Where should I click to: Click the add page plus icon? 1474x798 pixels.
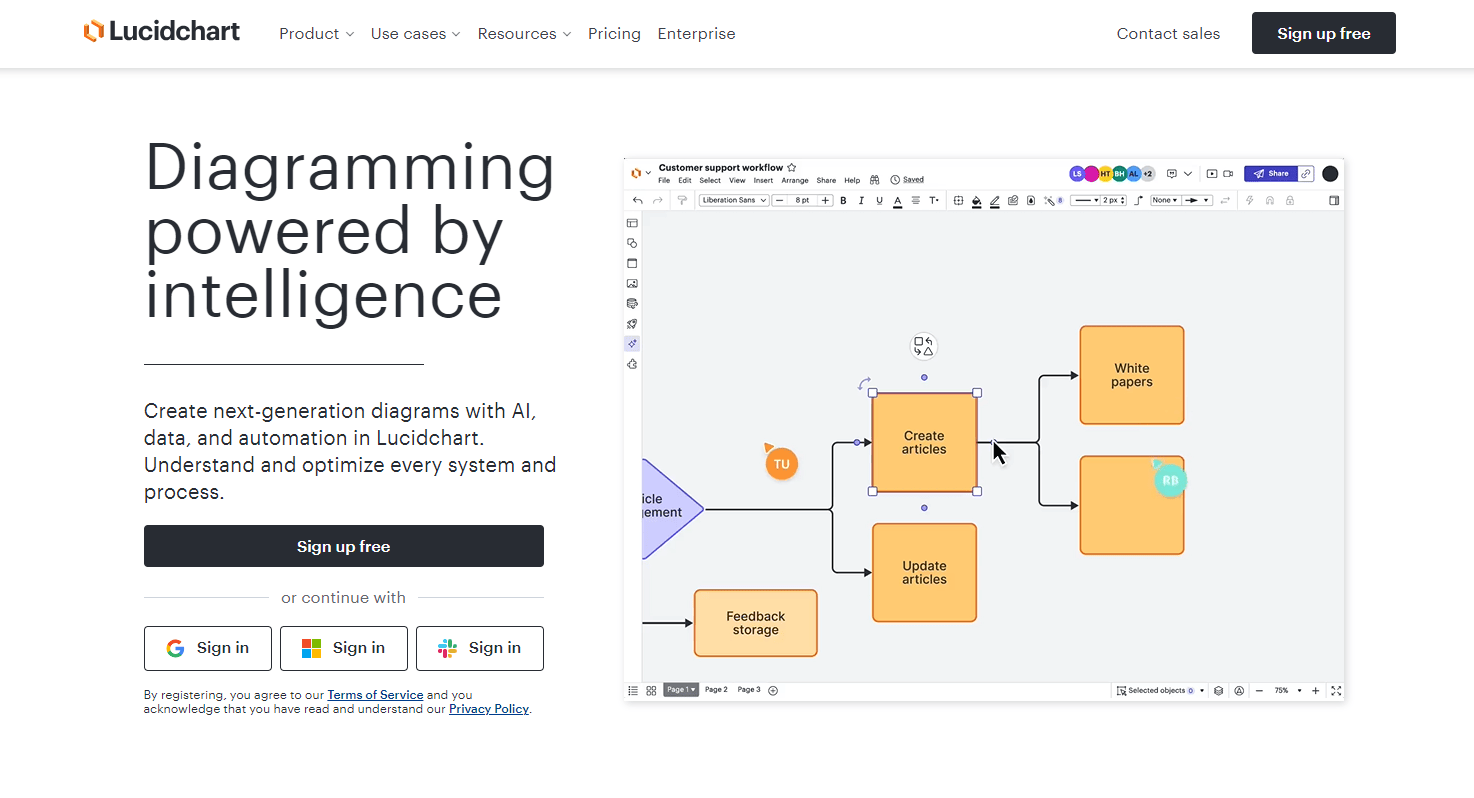[773, 690]
